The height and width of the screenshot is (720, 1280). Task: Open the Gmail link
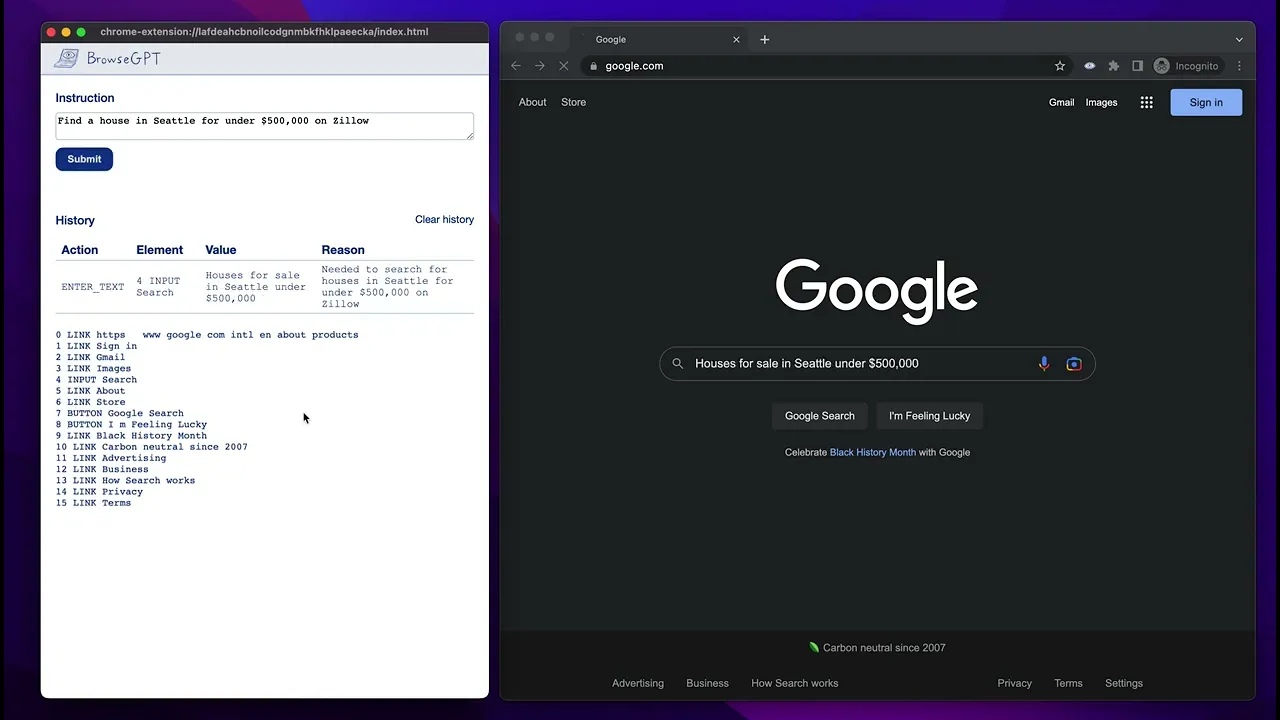click(1061, 102)
